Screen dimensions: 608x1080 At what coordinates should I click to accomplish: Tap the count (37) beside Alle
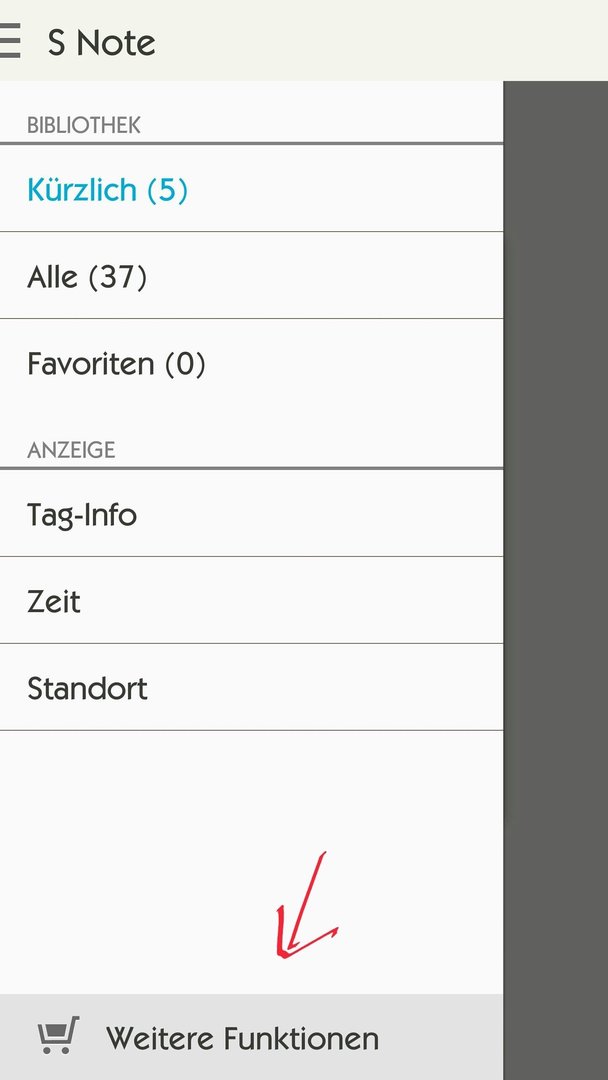[x=118, y=278]
